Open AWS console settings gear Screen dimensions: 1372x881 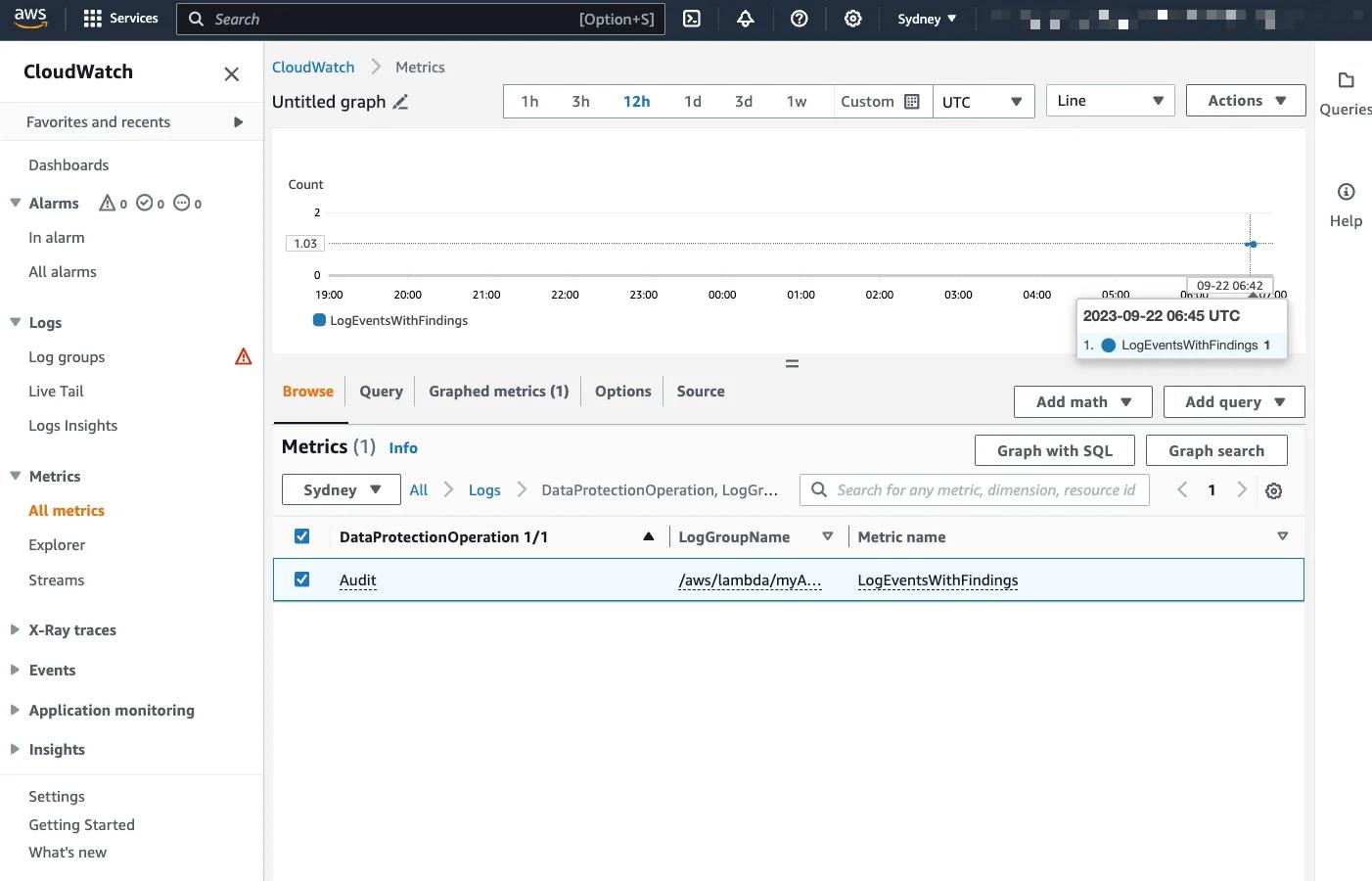[853, 19]
